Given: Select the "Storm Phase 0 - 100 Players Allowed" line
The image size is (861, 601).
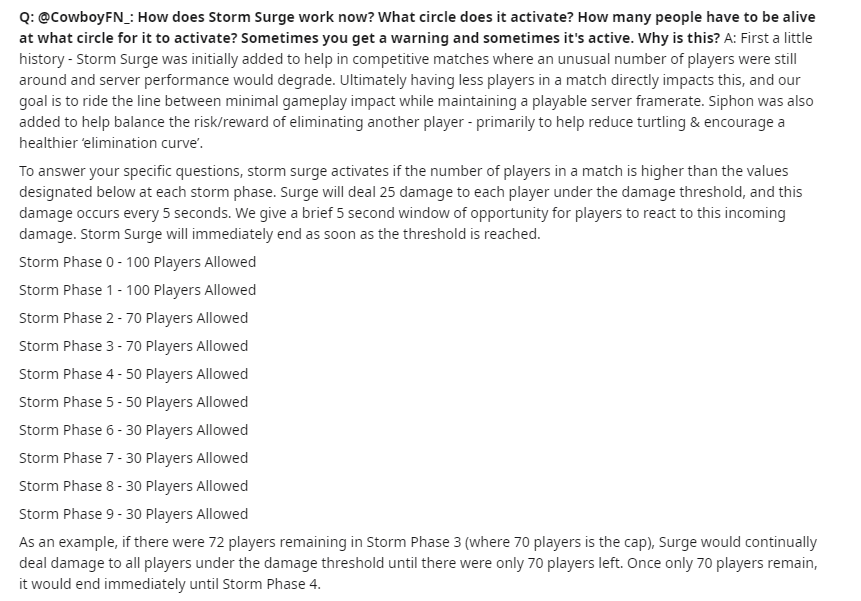Looking at the screenshot, I should [x=137, y=262].
